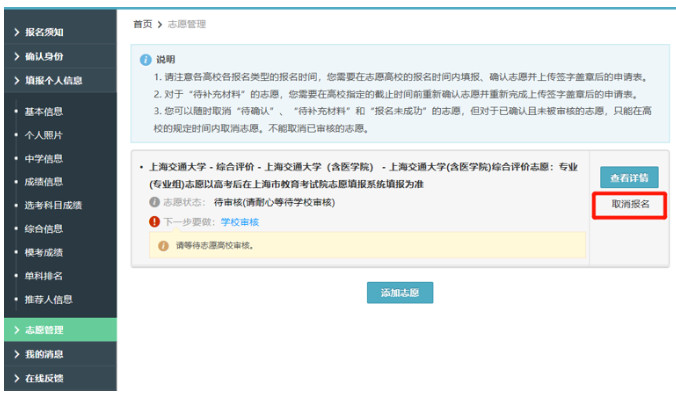Click the 志愿状态 label
Viewport: 676px width, 400px height.
184,202
